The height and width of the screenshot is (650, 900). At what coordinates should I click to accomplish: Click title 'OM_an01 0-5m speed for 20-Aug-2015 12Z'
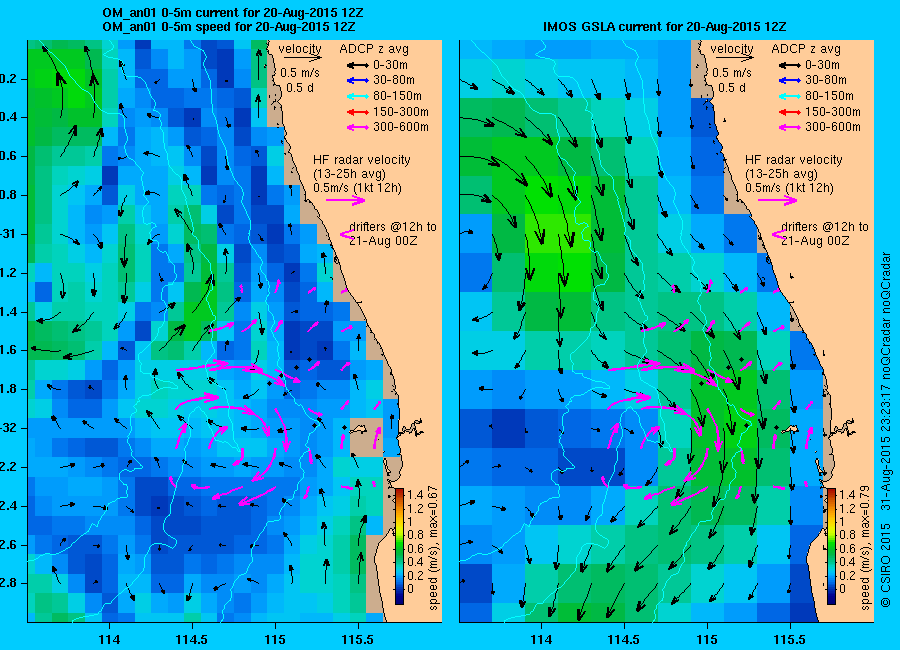click(x=228, y=27)
